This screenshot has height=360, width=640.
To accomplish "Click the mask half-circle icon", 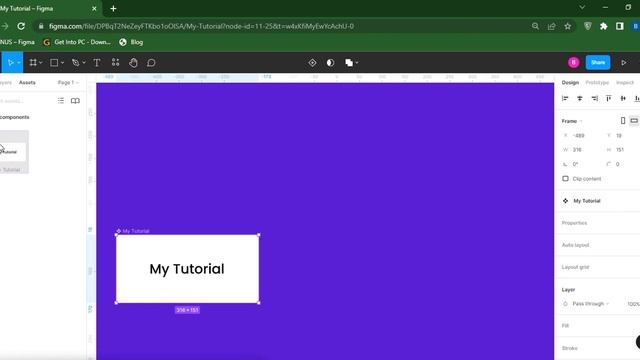I will pyautogui.click(x=331, y=62).
